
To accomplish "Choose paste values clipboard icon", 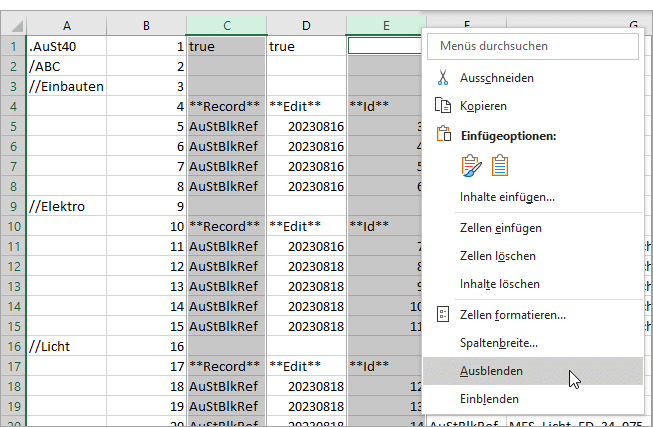I will 500,166.
